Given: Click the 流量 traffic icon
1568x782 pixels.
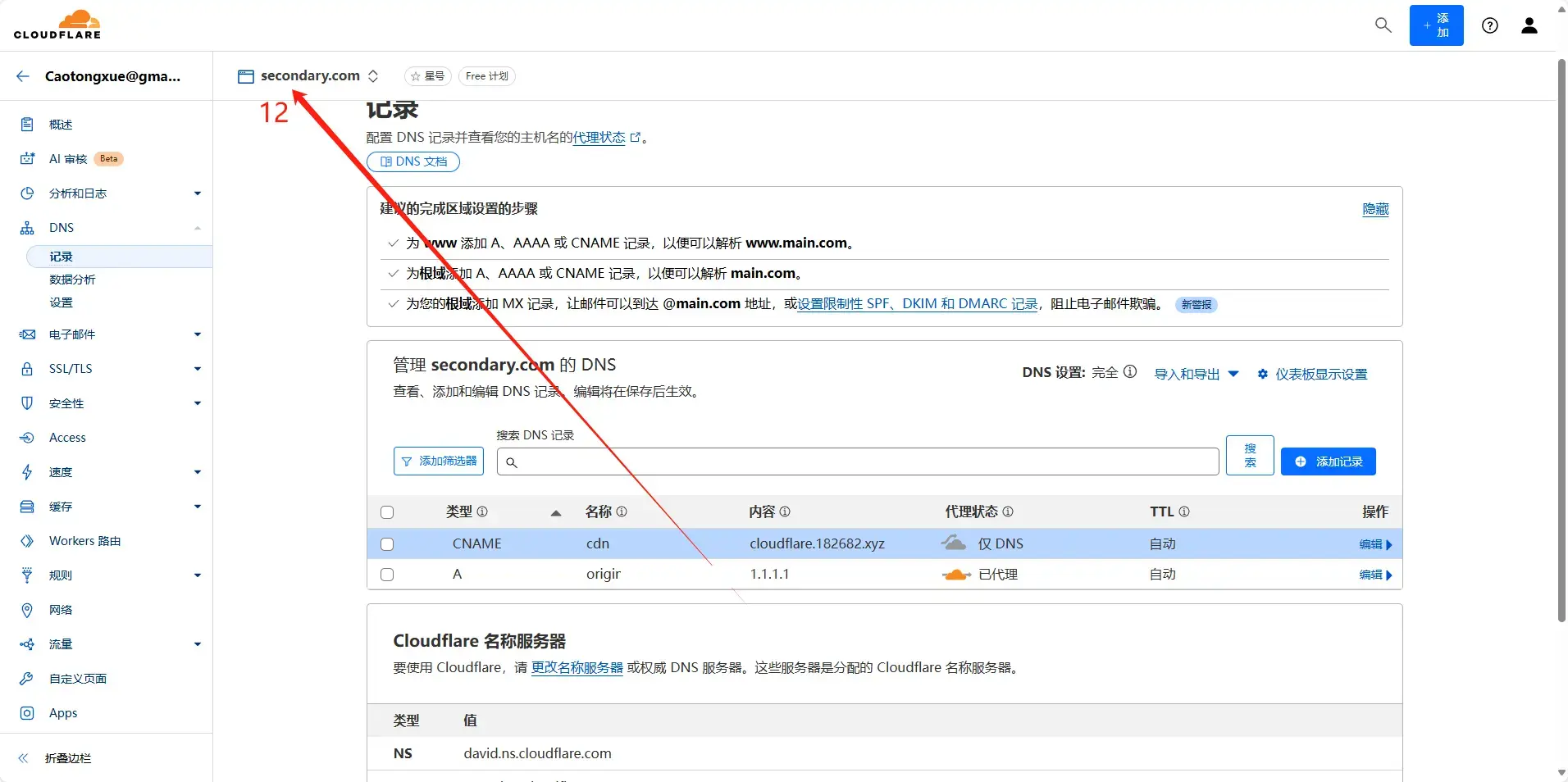Looking at the screenshot, I should (27, 644).
